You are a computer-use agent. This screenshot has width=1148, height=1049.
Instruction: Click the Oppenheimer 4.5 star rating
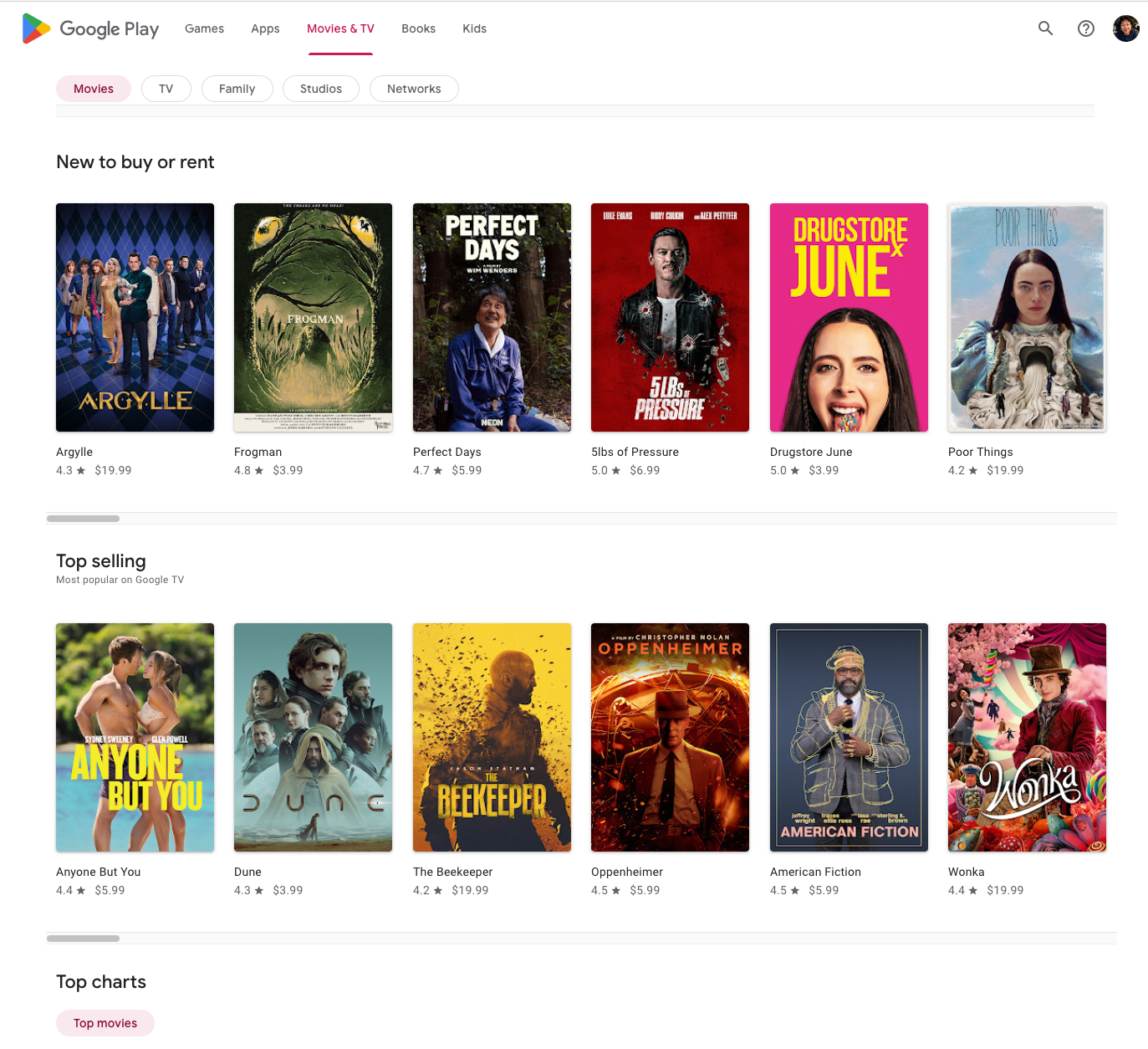pyautogui.click(x=605, y=890)
